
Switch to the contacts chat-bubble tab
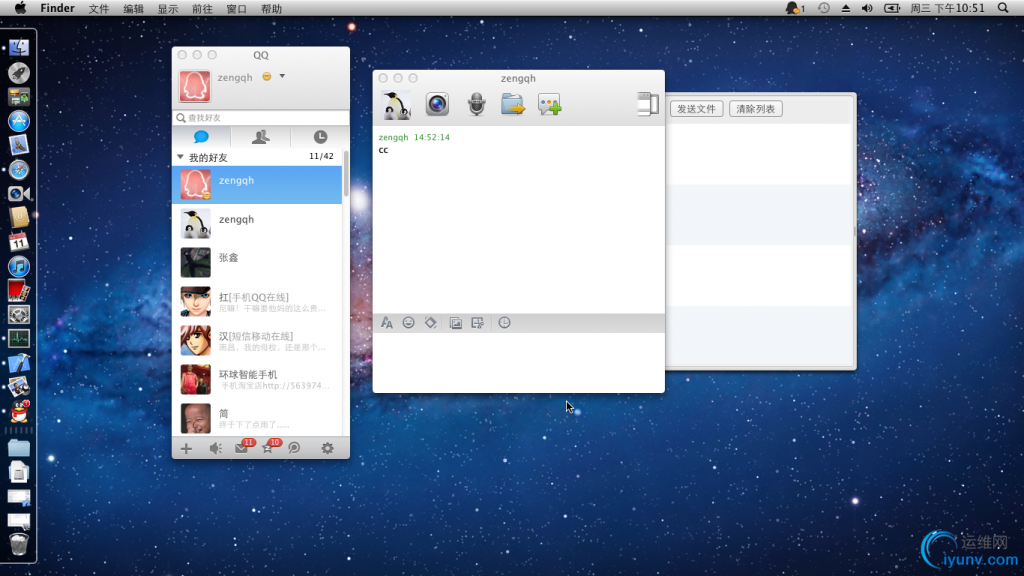point(201,136)
